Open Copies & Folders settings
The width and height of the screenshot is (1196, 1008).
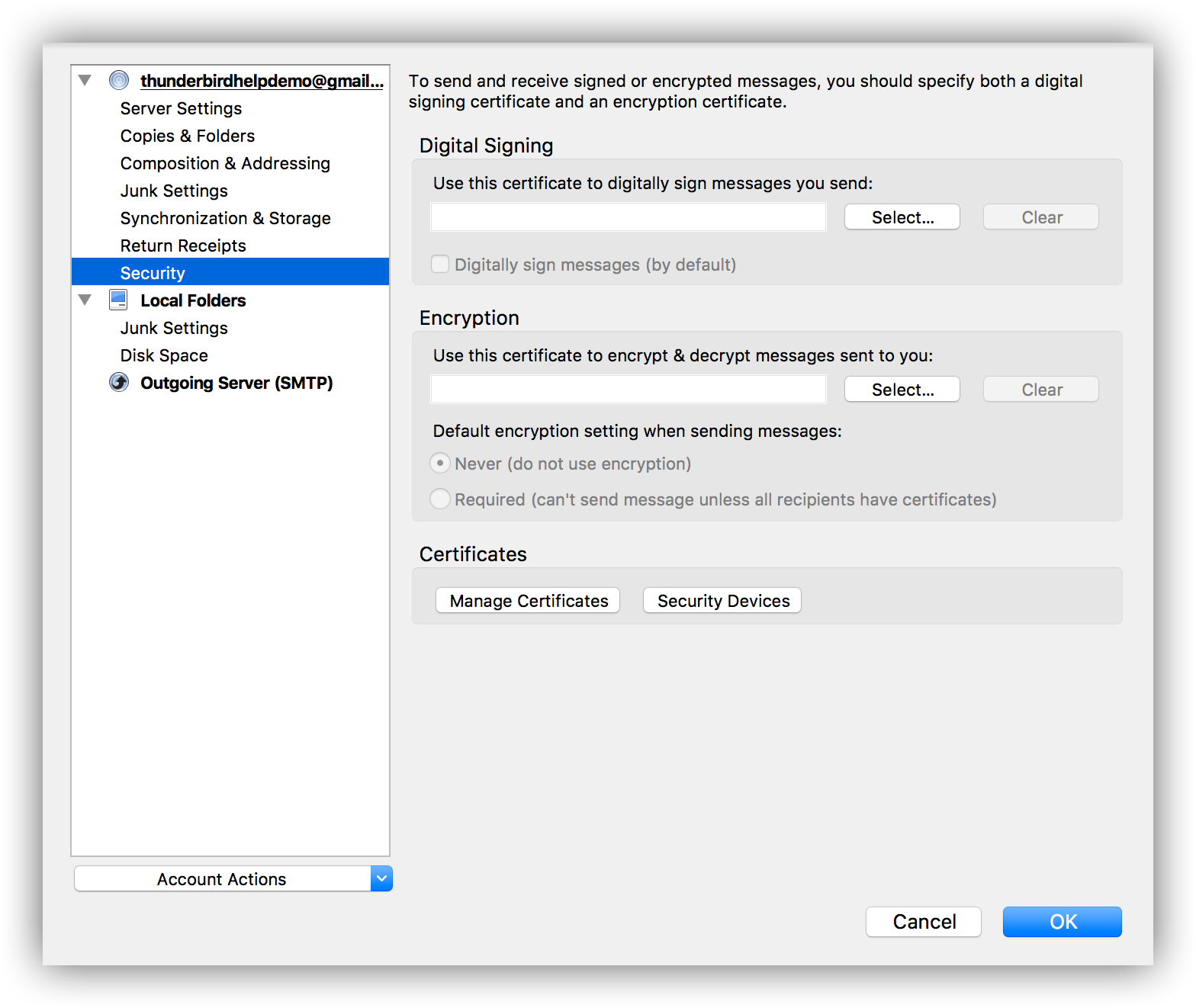click(188, 136)
